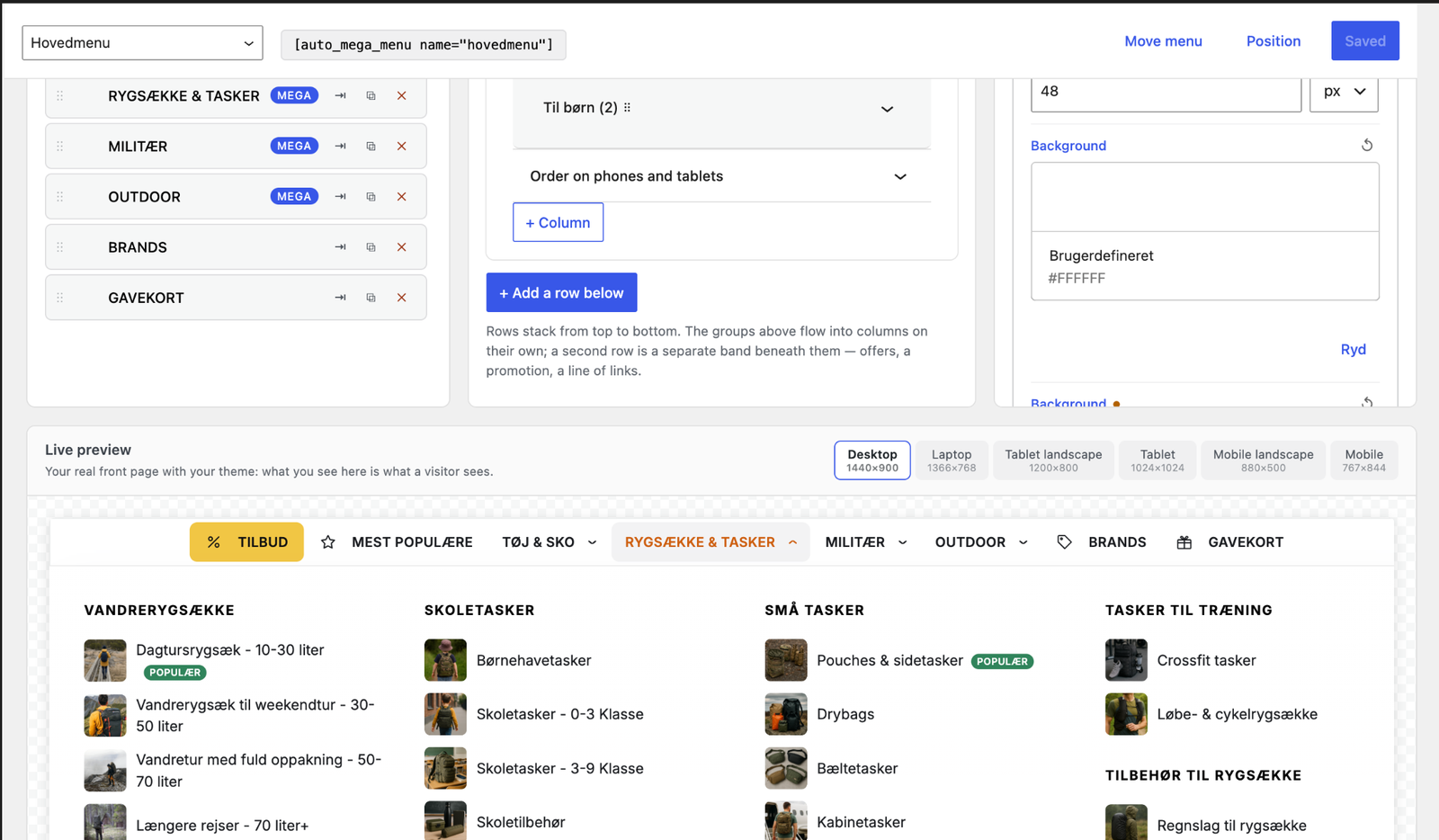1439x840 pixels.
Task: Open the px unit dropdown
Action: (1344, 92)
